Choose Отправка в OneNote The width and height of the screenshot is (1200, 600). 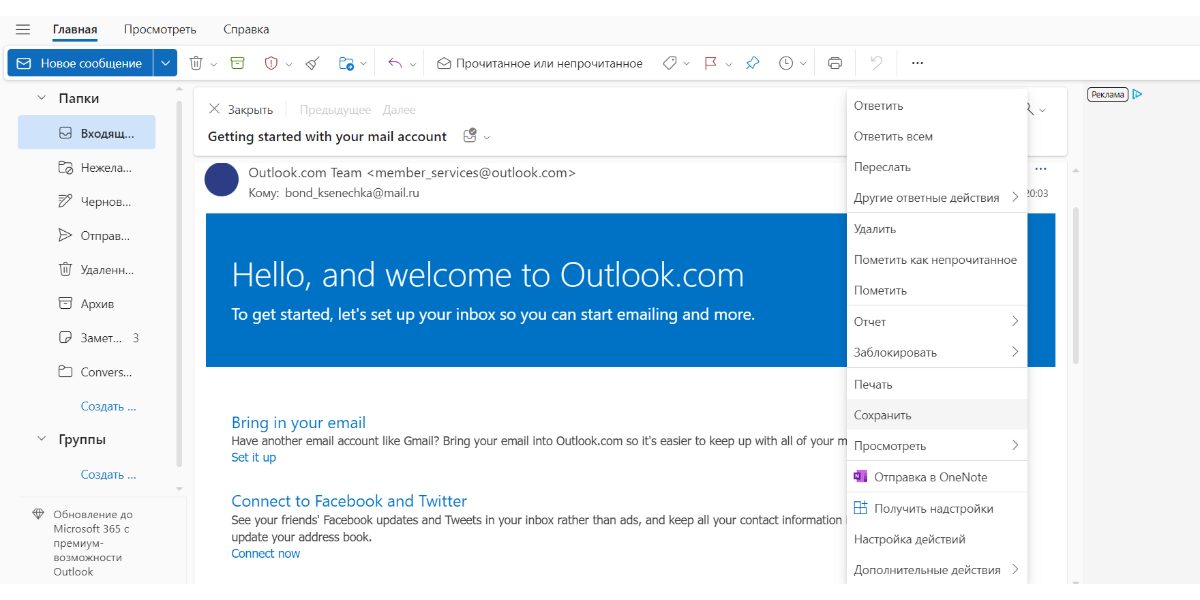pos(937,477)
